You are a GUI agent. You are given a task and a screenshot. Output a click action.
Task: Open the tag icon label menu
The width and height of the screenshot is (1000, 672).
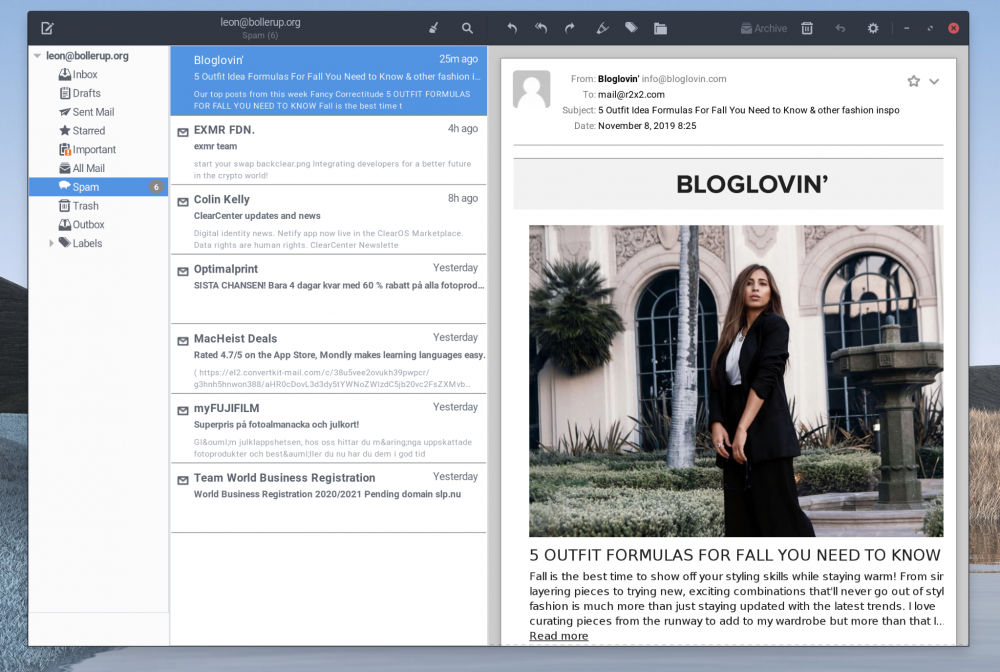point(631,28)
